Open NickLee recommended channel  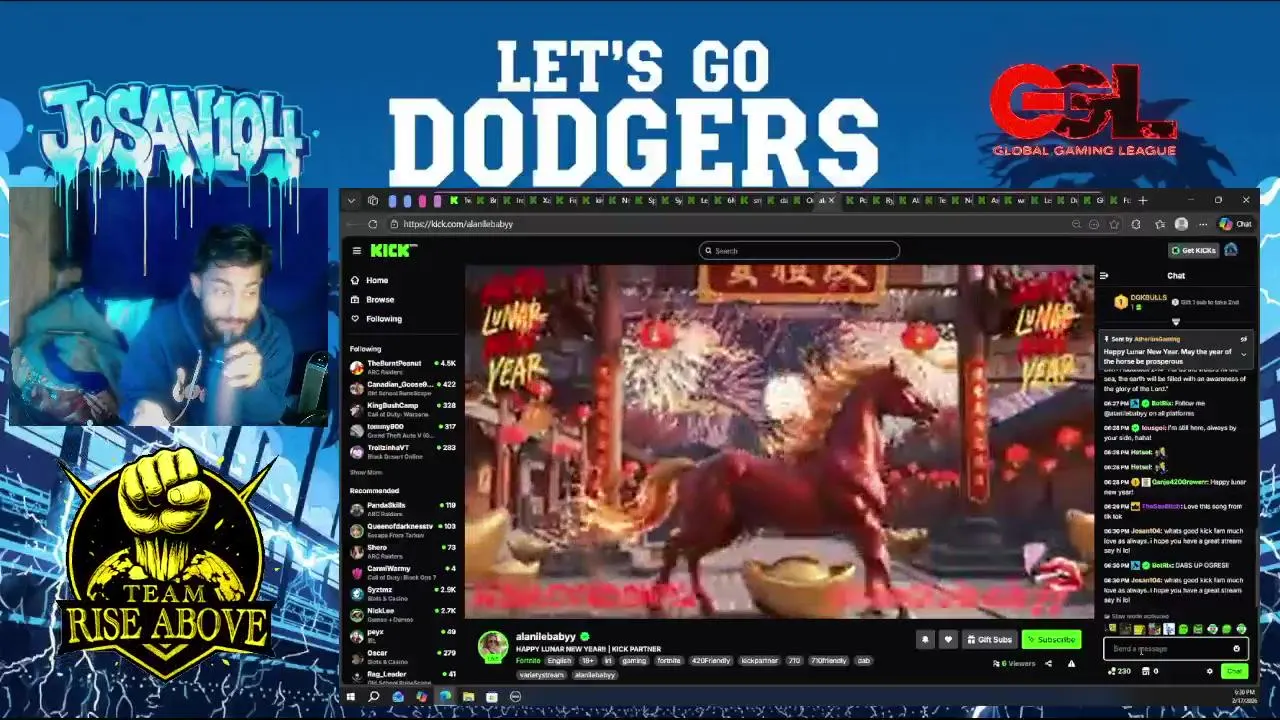(403, 614)
